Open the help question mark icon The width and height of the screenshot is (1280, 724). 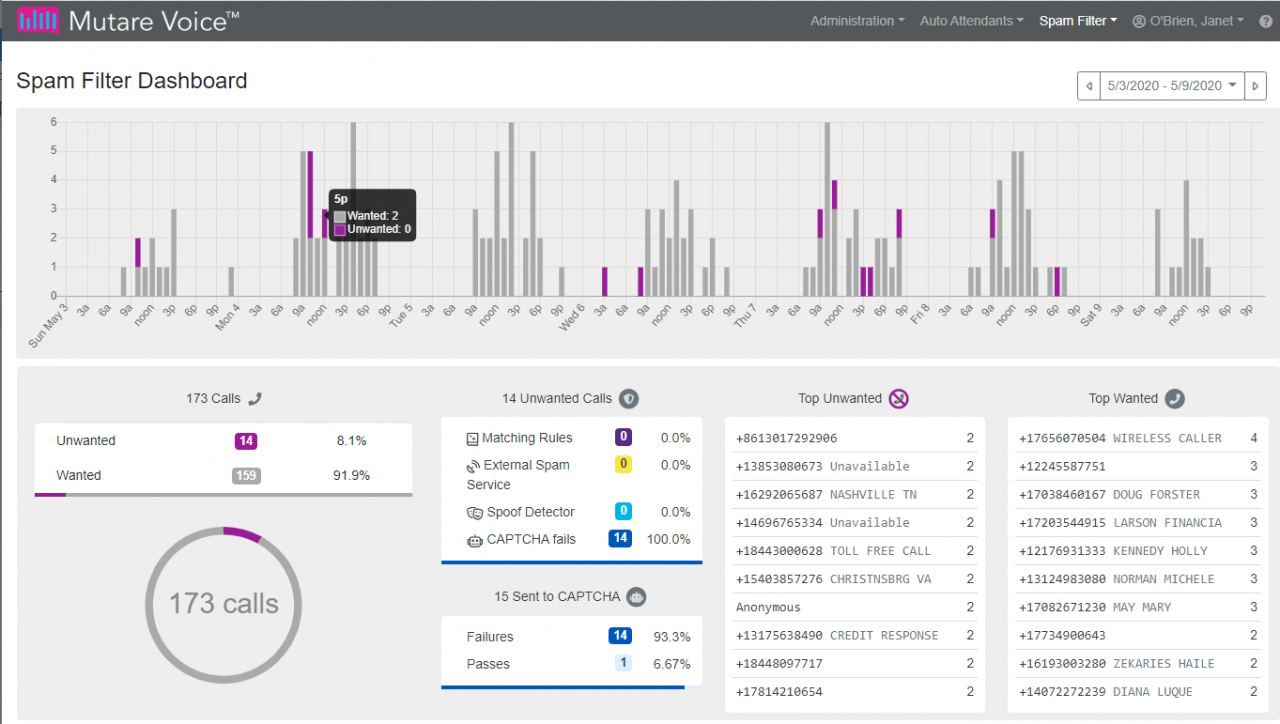coord(1266,21)
